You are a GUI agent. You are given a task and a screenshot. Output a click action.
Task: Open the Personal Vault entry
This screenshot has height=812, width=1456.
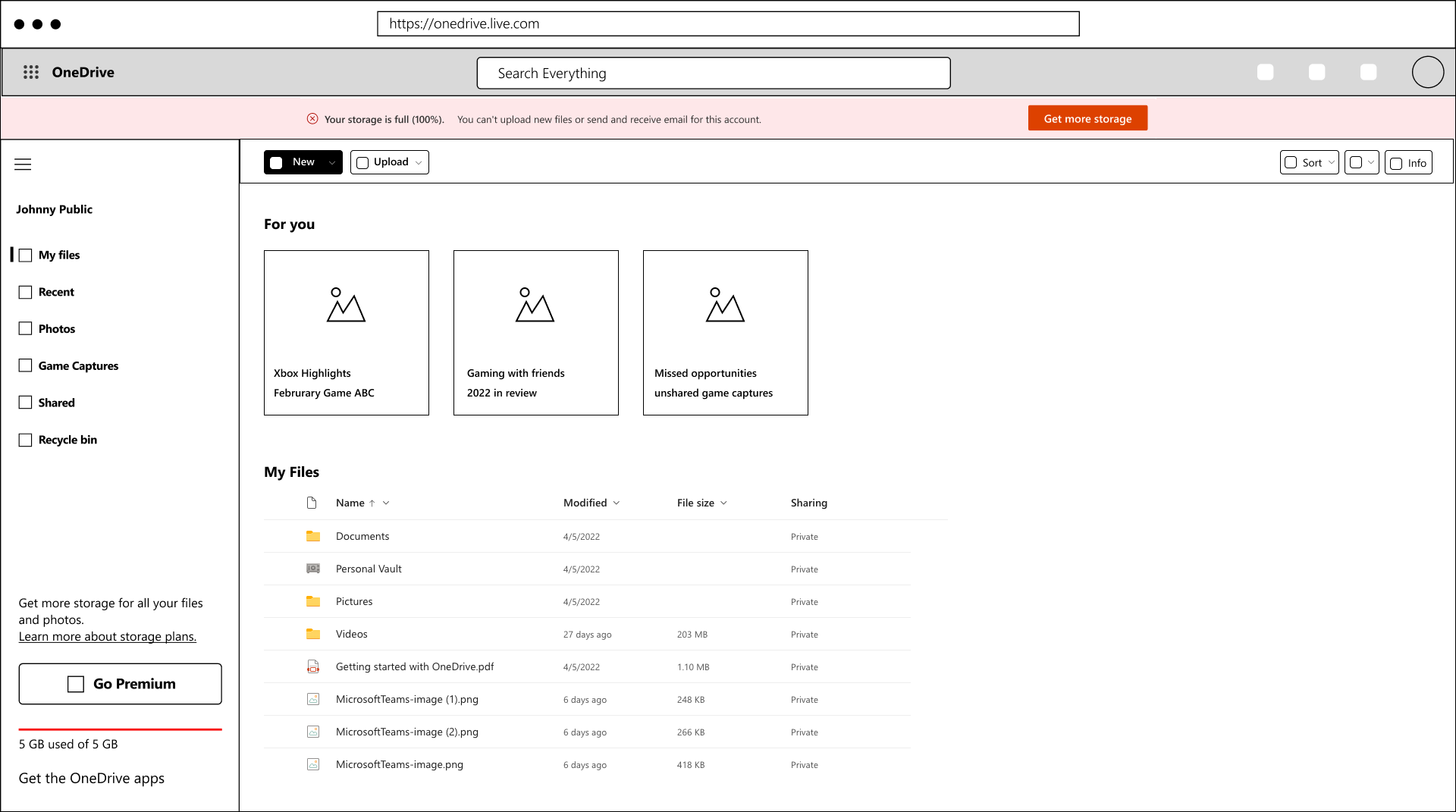[x=369, y=569]
